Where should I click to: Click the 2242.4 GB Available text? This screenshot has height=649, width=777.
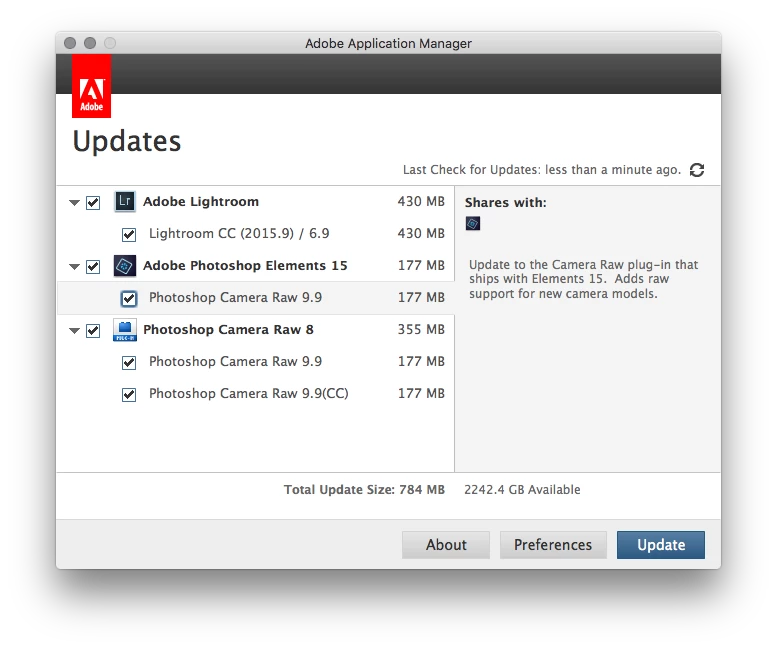[522, 489]
